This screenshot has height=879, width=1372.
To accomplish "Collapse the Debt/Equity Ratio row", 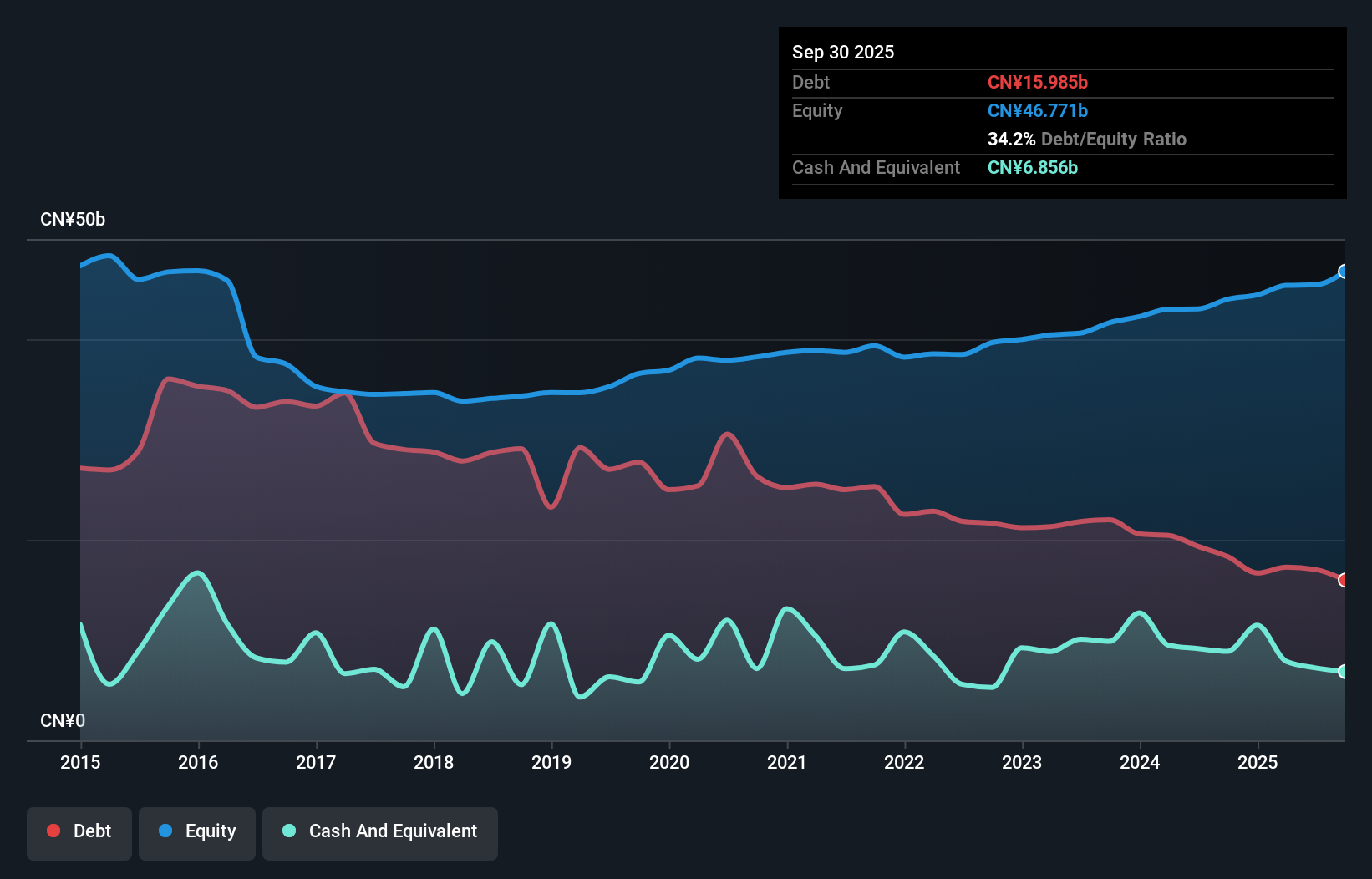I will coord(1086,139).
